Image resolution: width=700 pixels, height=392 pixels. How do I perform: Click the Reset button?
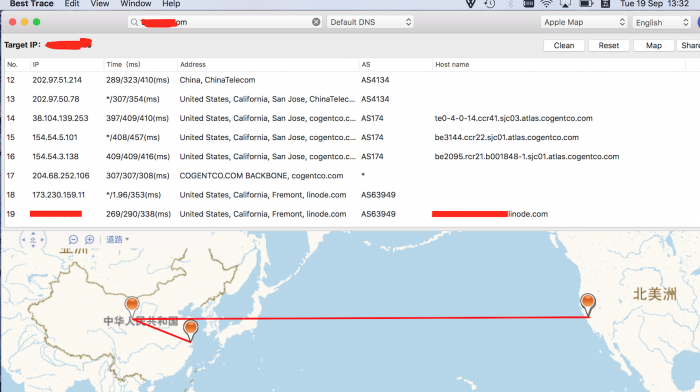608,46
